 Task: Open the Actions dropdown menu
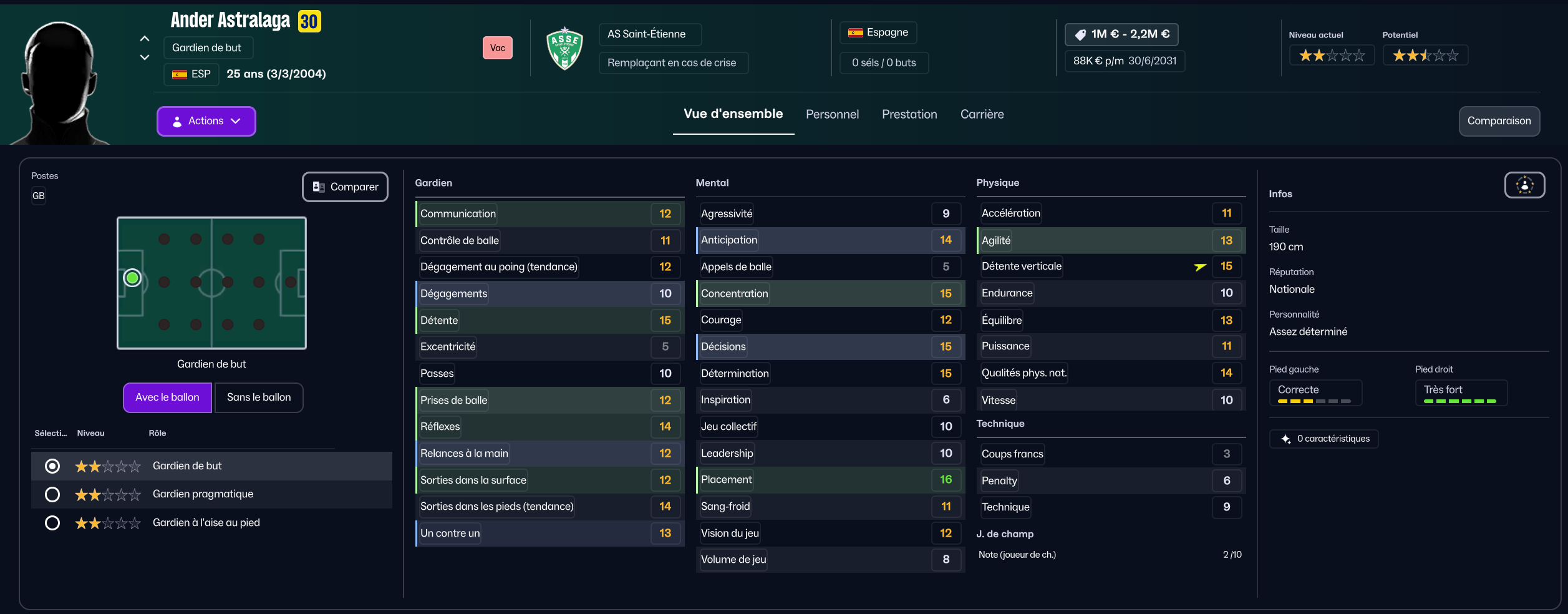click(206, 121)
